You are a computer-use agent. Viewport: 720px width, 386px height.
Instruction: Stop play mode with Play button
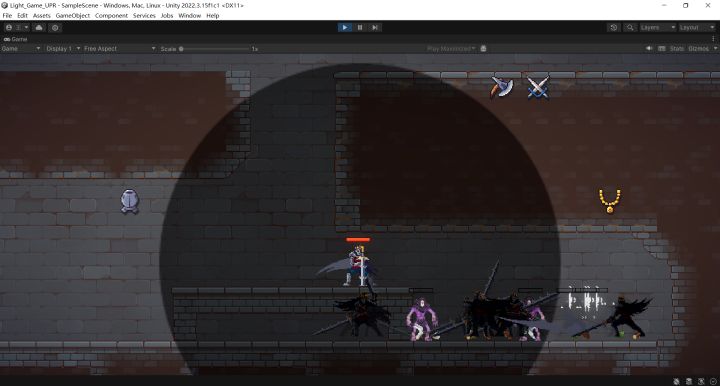pyautogui.click(x=344, y=28)
